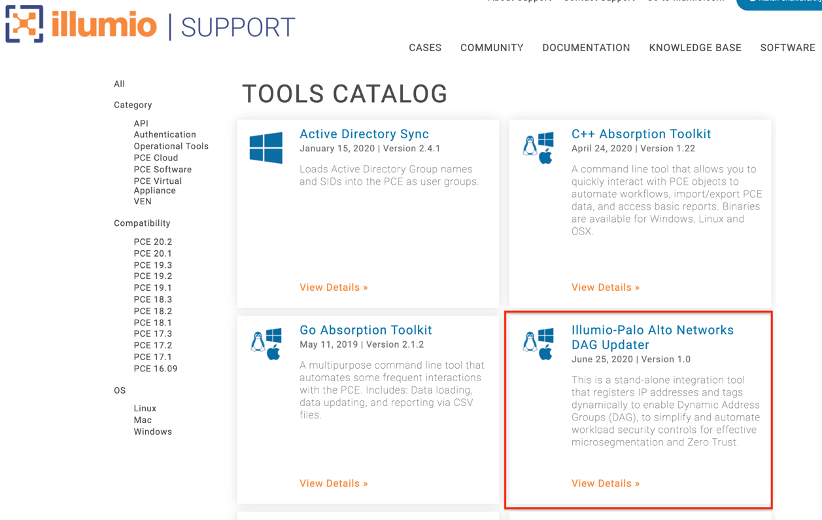The height and width of the screenshot is (520, 822).
Task: Filter OS by Linux
Action: click(145, 408)
